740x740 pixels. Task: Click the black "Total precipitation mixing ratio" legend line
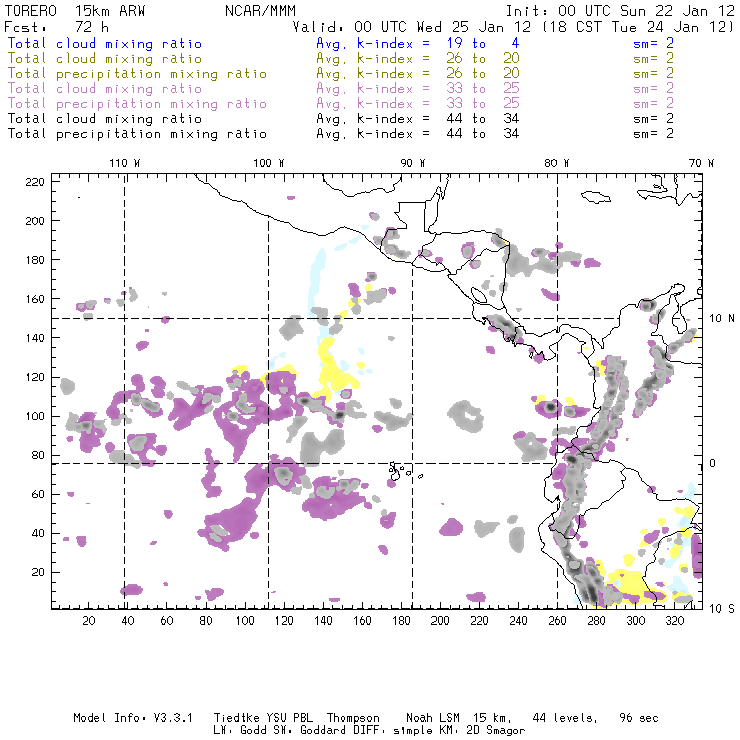click(137, 134)
